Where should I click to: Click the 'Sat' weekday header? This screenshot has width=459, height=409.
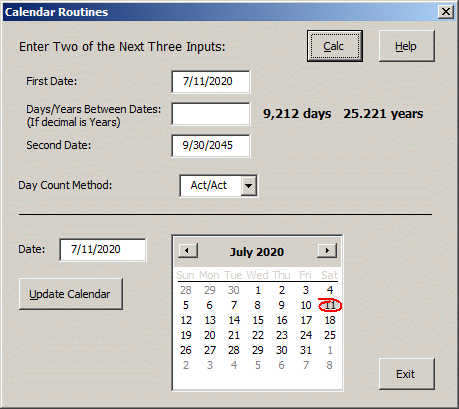(329, 275)
